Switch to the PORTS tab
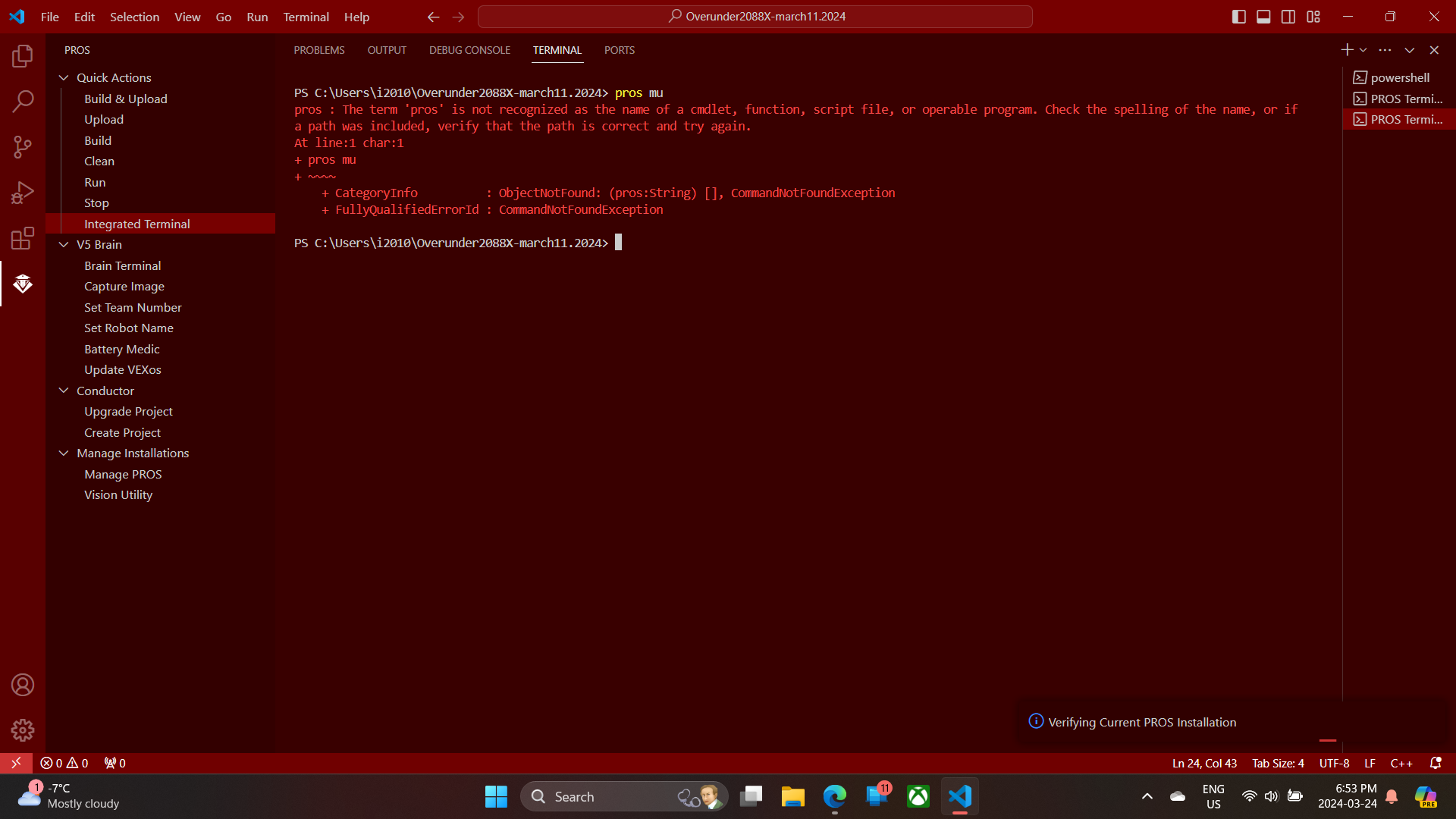 tap(620, 50)
